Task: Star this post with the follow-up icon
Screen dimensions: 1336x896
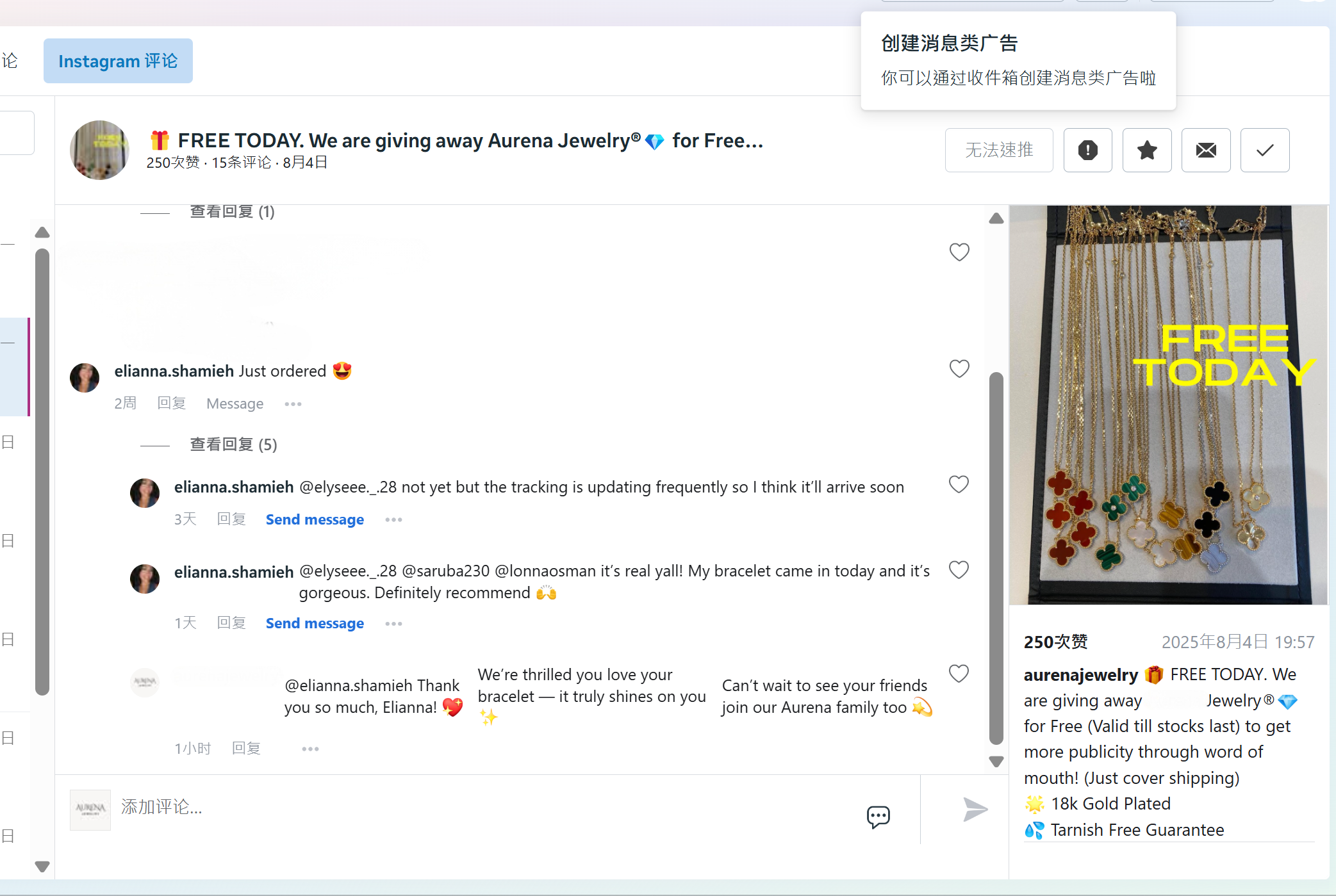Action: pyautogui.click(x=1147, y=150)
